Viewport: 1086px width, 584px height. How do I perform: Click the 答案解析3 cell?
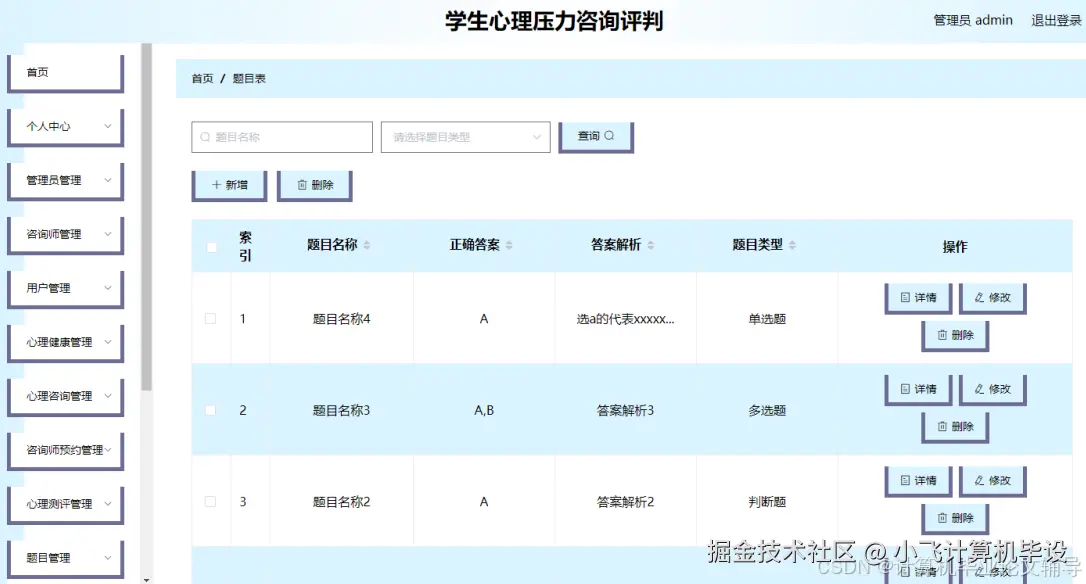point(625,410)
